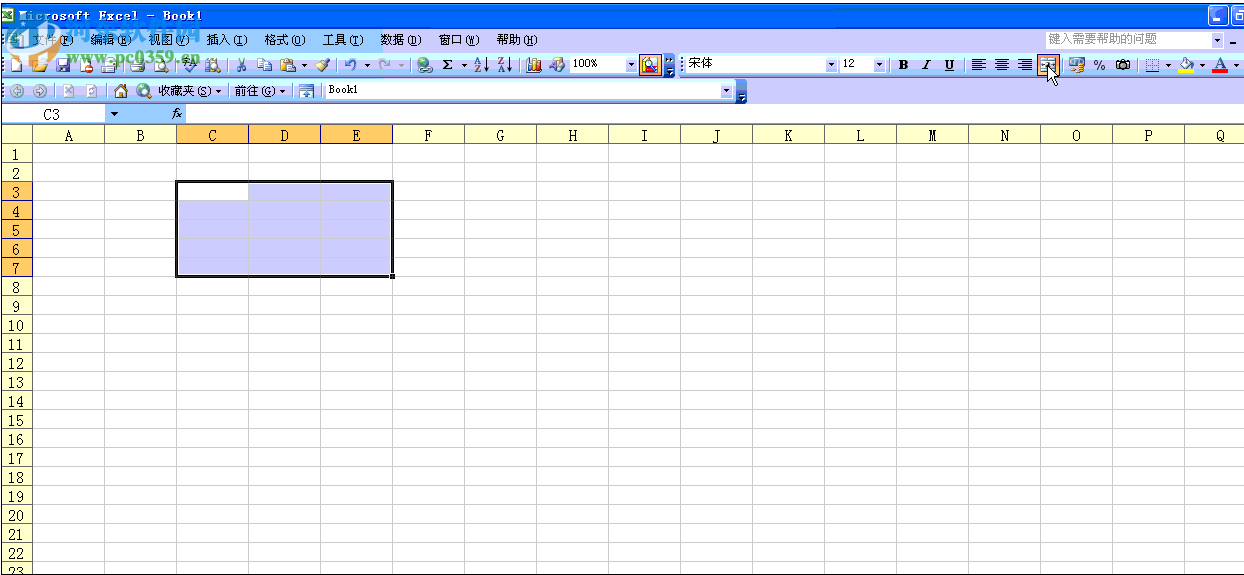
Task: Click the Merge and Center icon
Action: click(1047, 65)
